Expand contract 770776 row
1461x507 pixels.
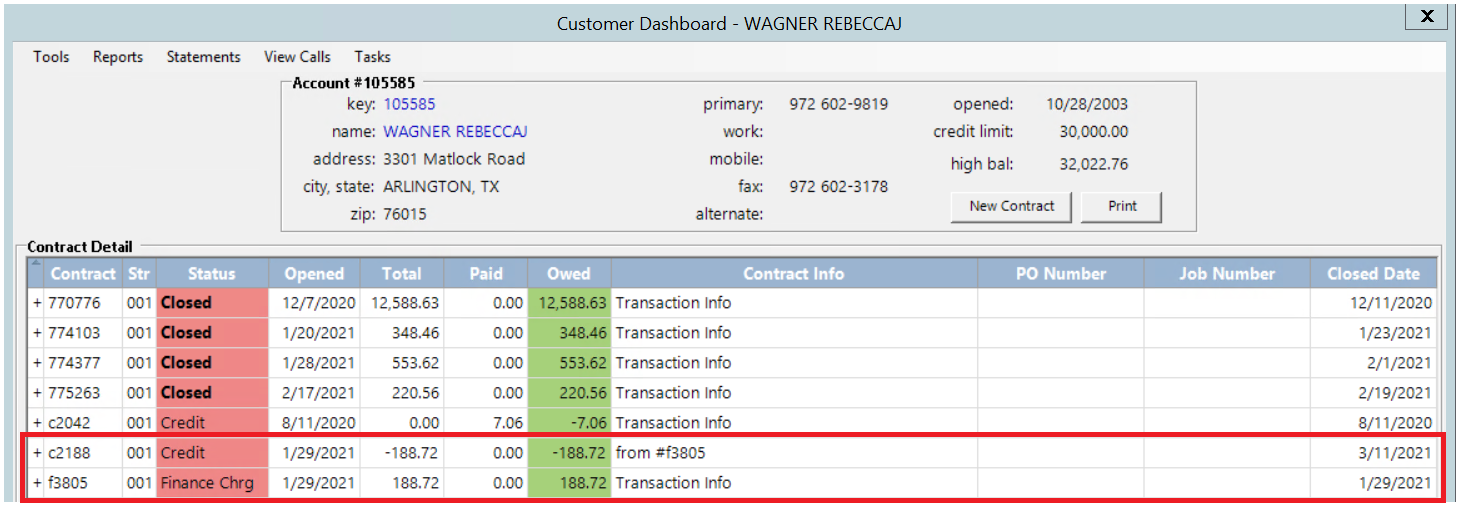point(37,303)
